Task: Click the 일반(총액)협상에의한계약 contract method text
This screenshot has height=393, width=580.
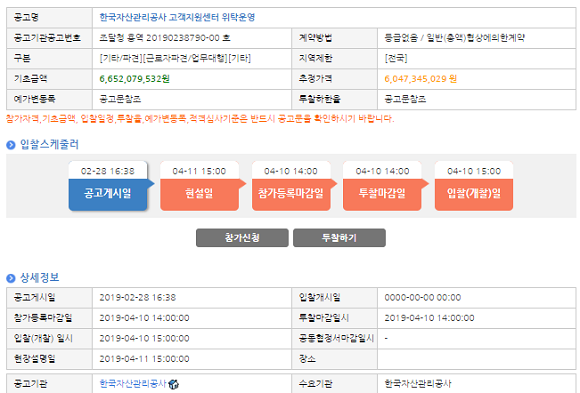Action: point(476,38)
